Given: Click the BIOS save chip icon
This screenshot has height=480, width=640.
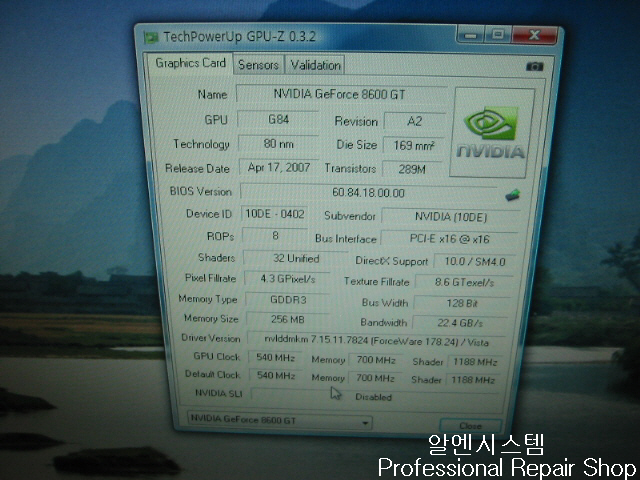Looking at the screenshot, I should [513, 195].
